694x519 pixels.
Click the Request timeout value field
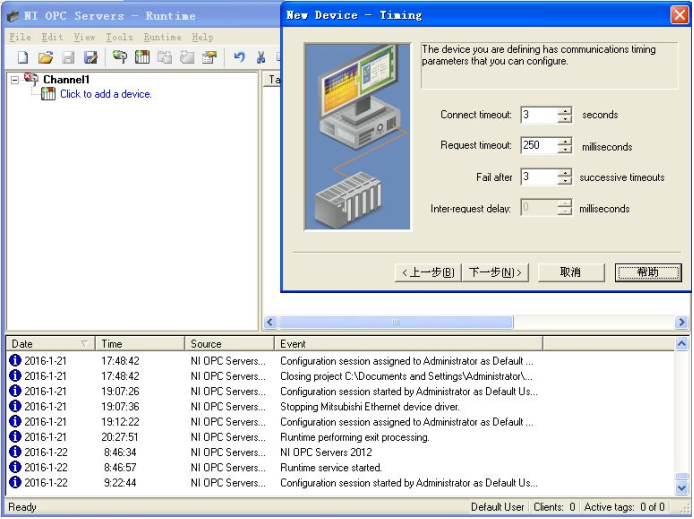click(x=539, y=145)
